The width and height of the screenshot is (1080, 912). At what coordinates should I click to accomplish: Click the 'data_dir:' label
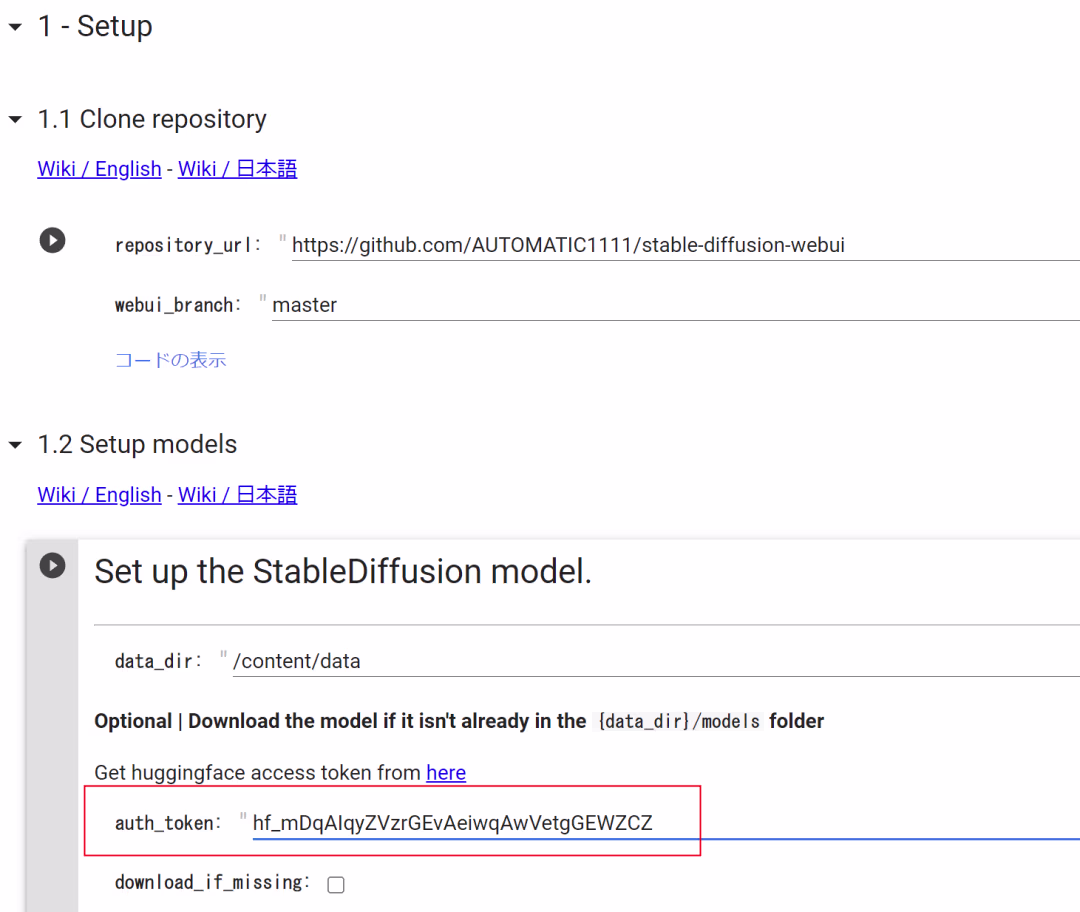pos(158,661)
